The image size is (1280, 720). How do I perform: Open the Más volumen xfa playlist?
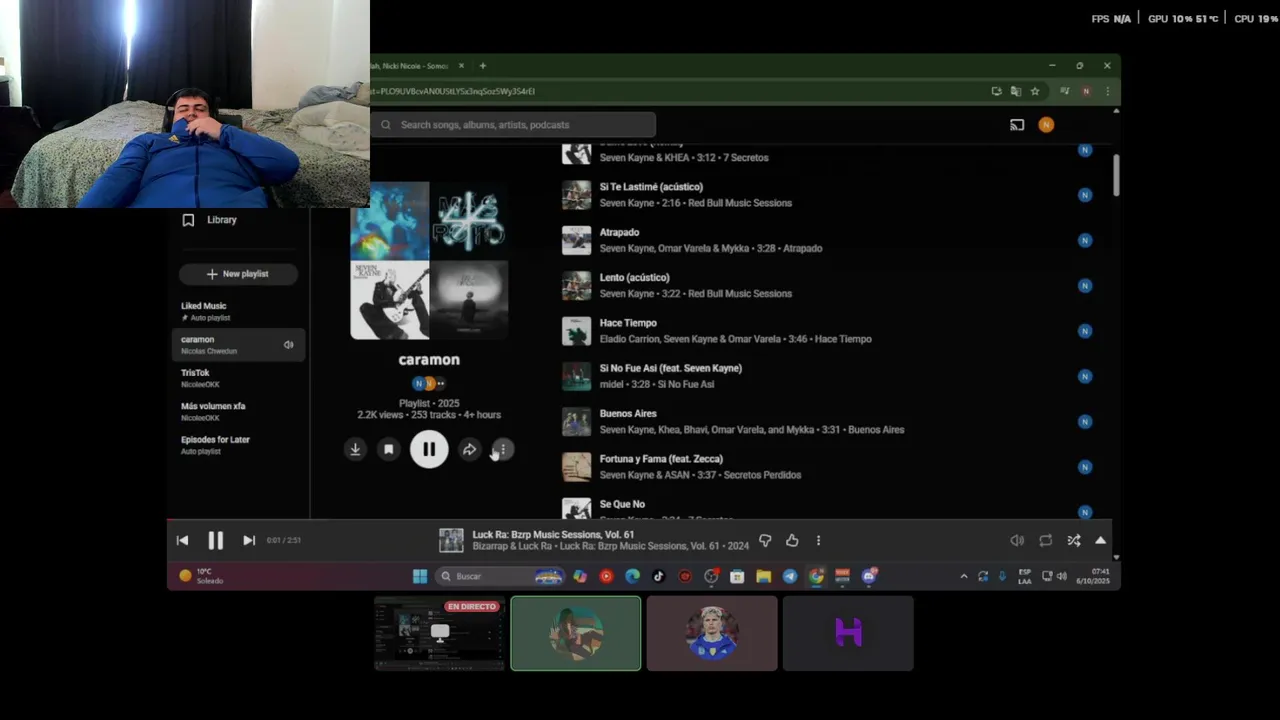click(x=238, y=412)
